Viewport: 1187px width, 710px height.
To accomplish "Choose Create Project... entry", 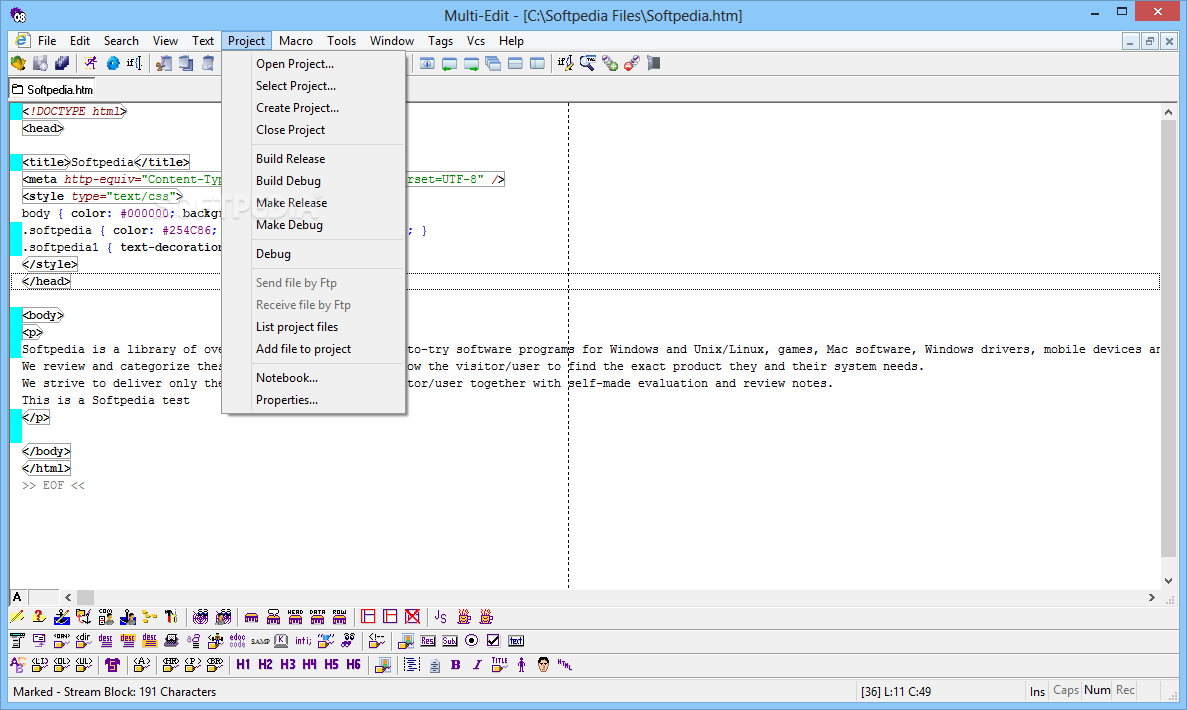I will pos(298,107).
